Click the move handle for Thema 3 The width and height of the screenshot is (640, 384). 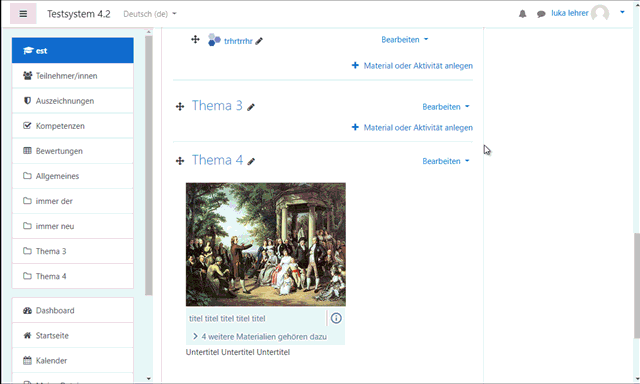click(180, 107)
